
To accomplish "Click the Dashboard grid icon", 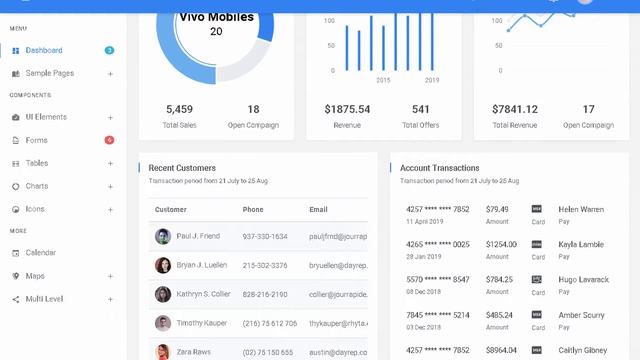I will [16, 51].
